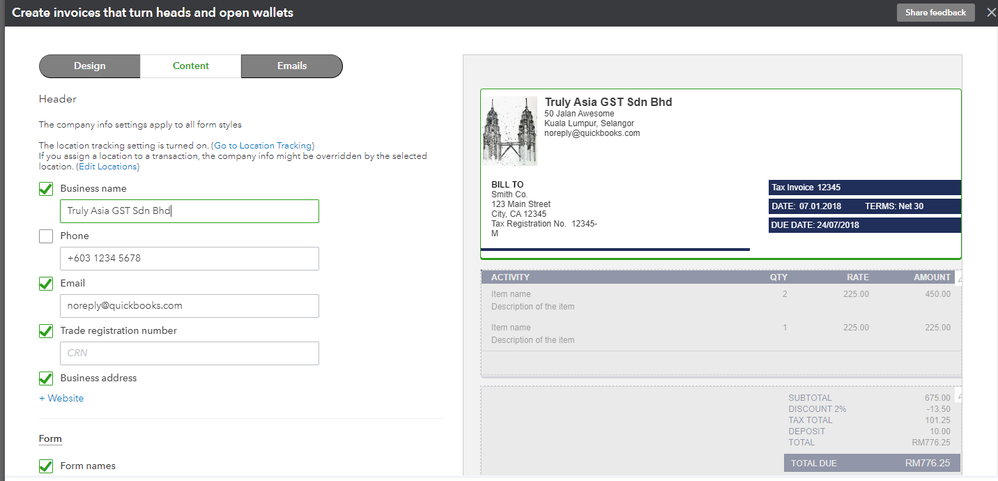Open the Emails tab
This screenshot has height=481, width=998.
pyautogui.click(x=292, y=66)
